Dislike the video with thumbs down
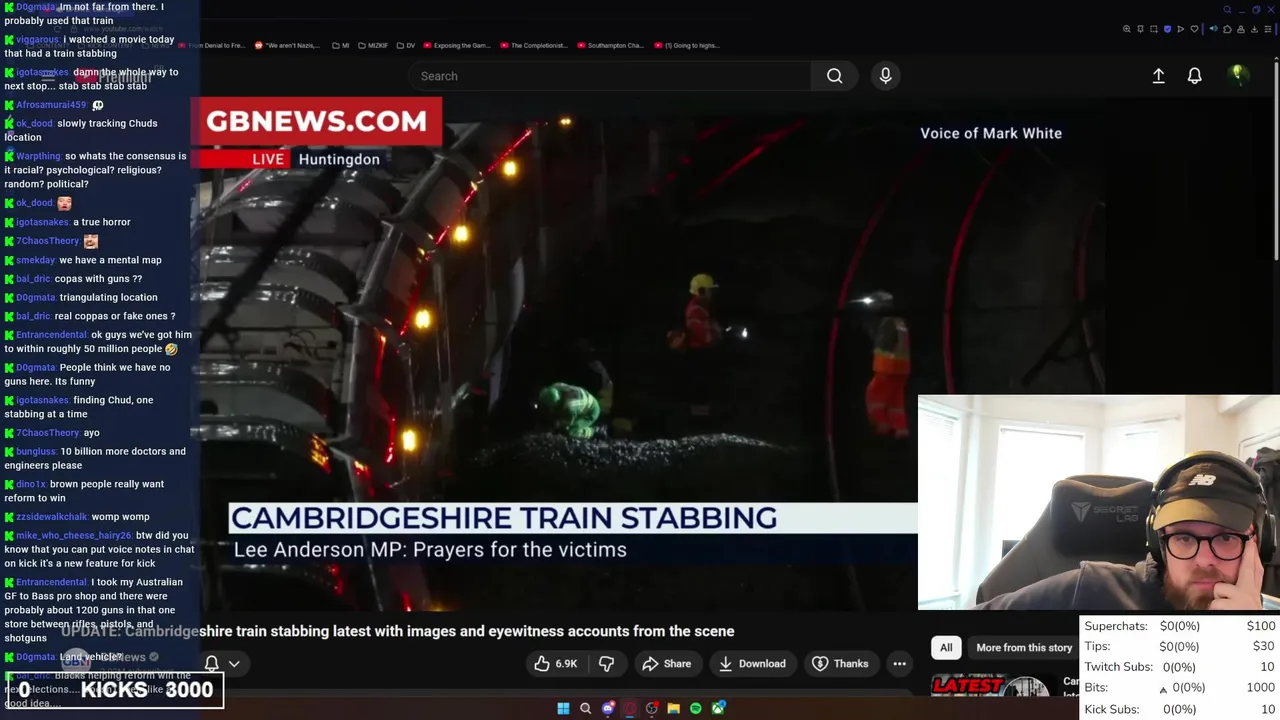The width and height of the screenshot is (1280, 720). point(606,663)
